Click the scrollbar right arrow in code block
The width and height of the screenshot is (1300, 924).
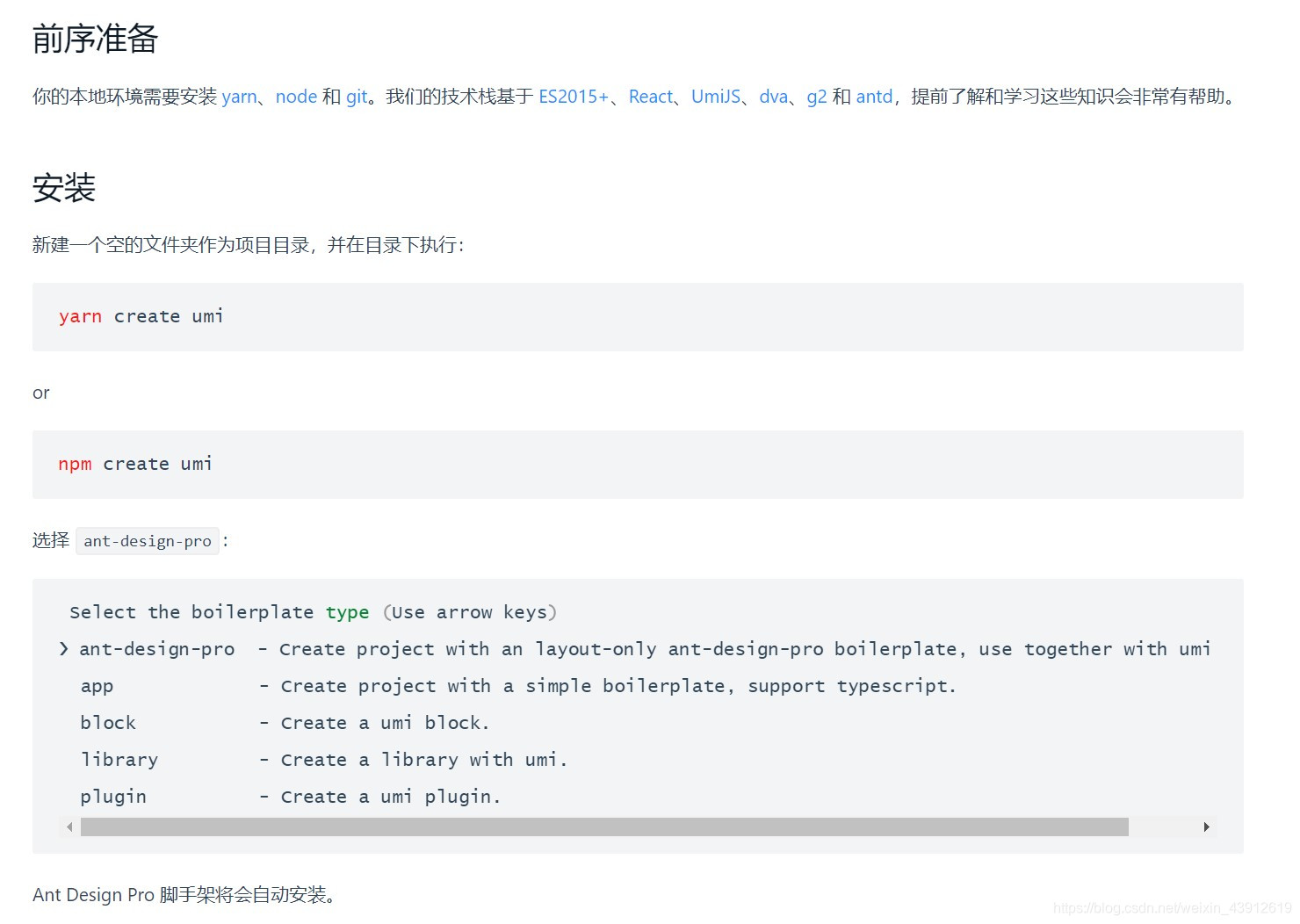click(1207, 827)
